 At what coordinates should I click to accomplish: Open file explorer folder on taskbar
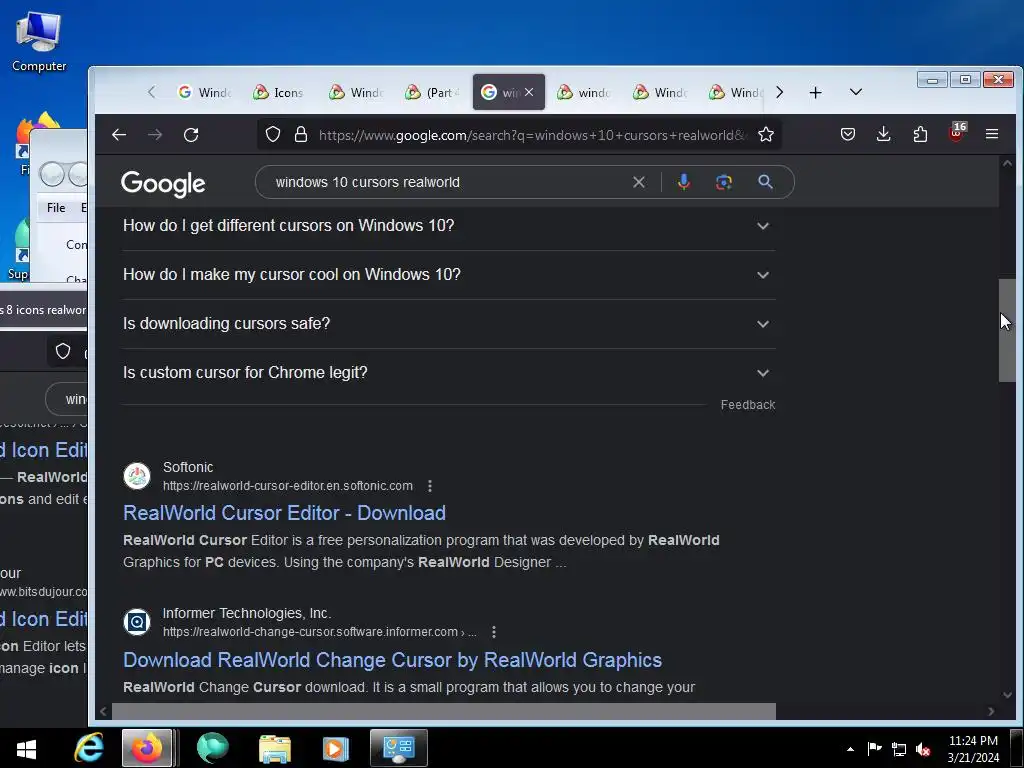point(275,748)
